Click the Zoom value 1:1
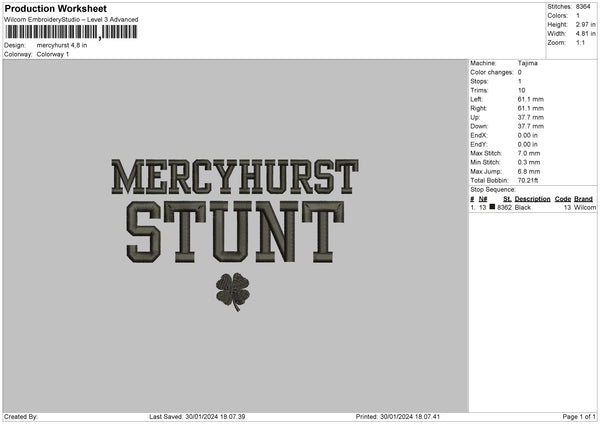This screenshot has width=600, height=424. [x=580, y=43]
